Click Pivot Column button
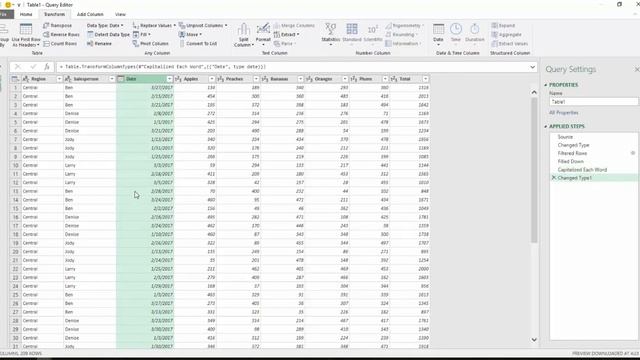The height and width of the screenshot is (360, 640). tap(151, 44)
